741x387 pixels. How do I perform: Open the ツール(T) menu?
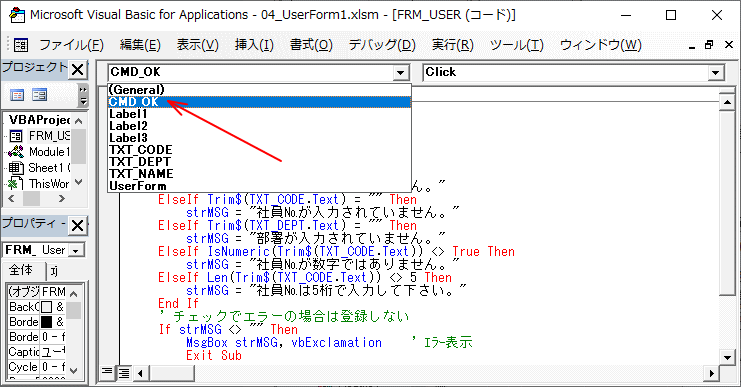point(517,45)
